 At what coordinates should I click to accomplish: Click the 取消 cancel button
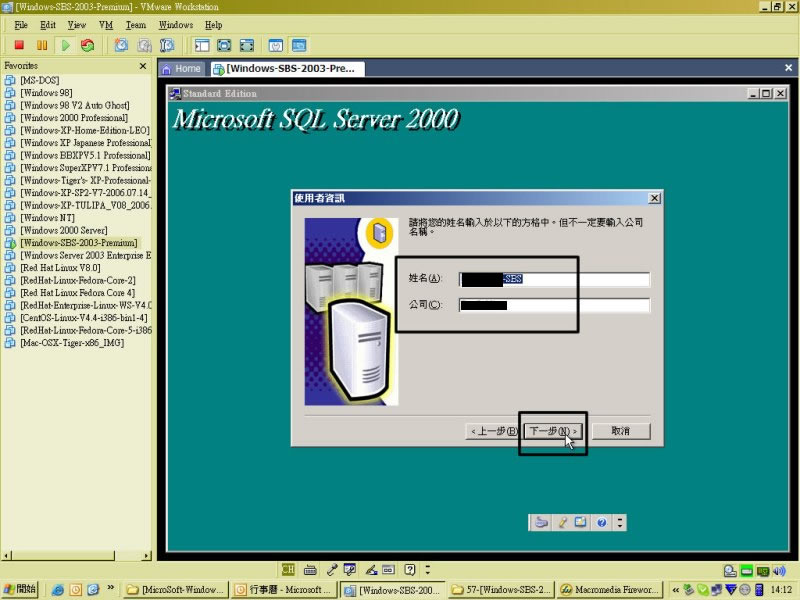tap(621, 431)
